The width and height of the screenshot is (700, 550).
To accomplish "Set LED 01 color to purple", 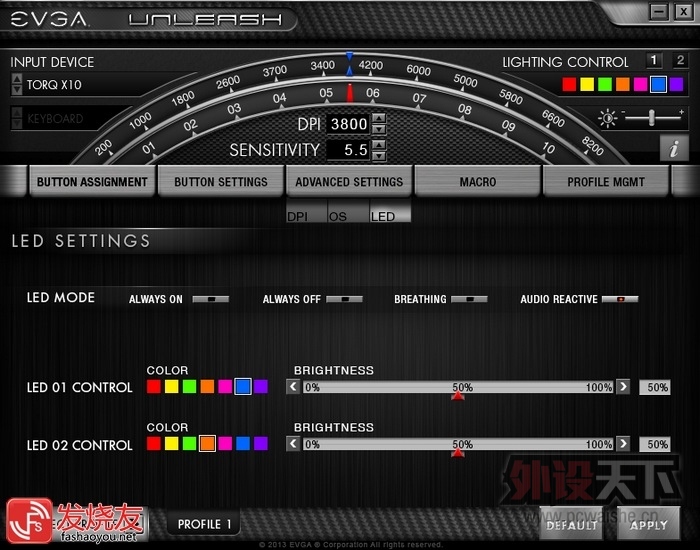I will (261, 387).
